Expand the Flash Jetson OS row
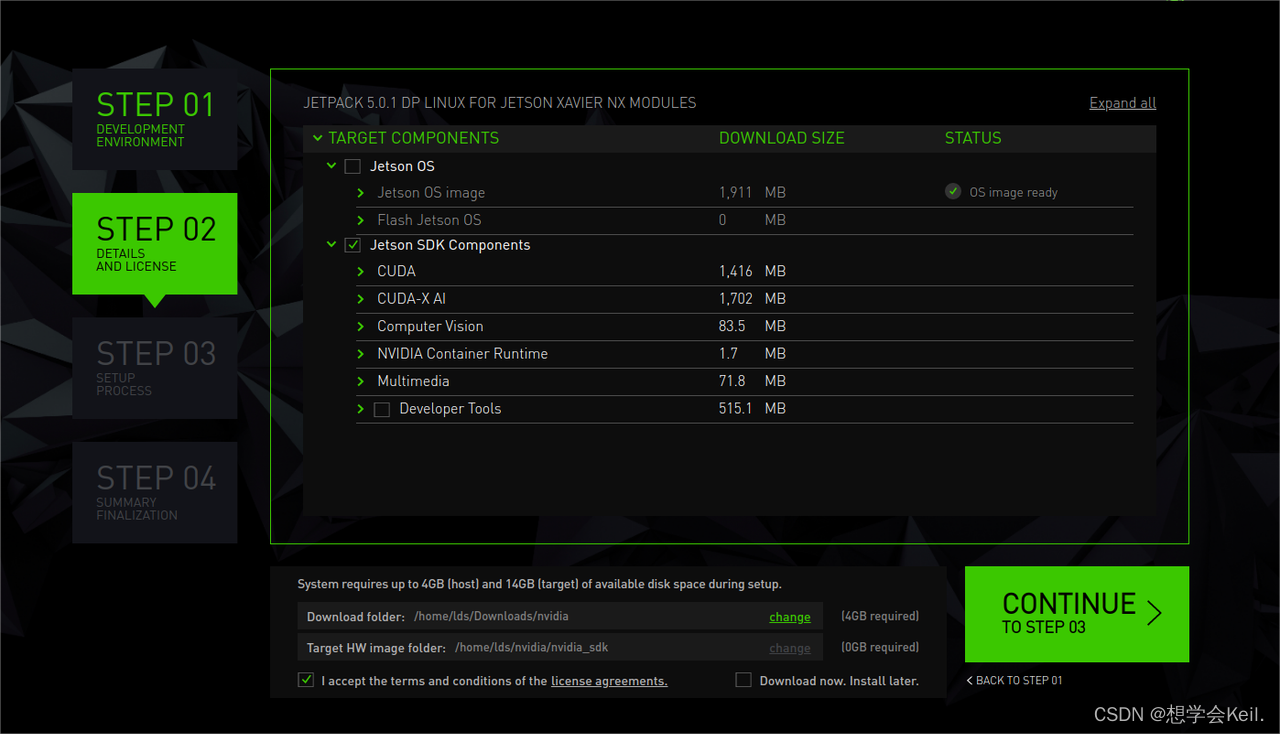Viewport: 1280px width, 734px height. tap(361, 220)
